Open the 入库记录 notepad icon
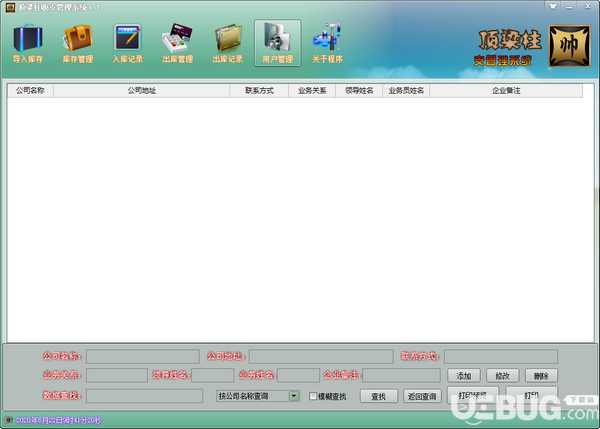 pos(127,43)
